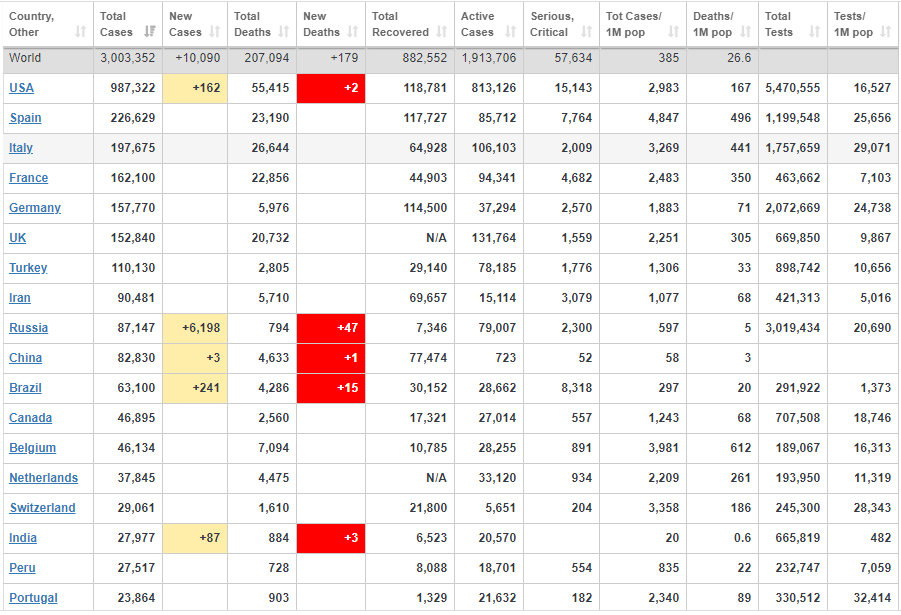Select UK active cases 131,764
Screen dimensions: 901x615
(494, 237)
